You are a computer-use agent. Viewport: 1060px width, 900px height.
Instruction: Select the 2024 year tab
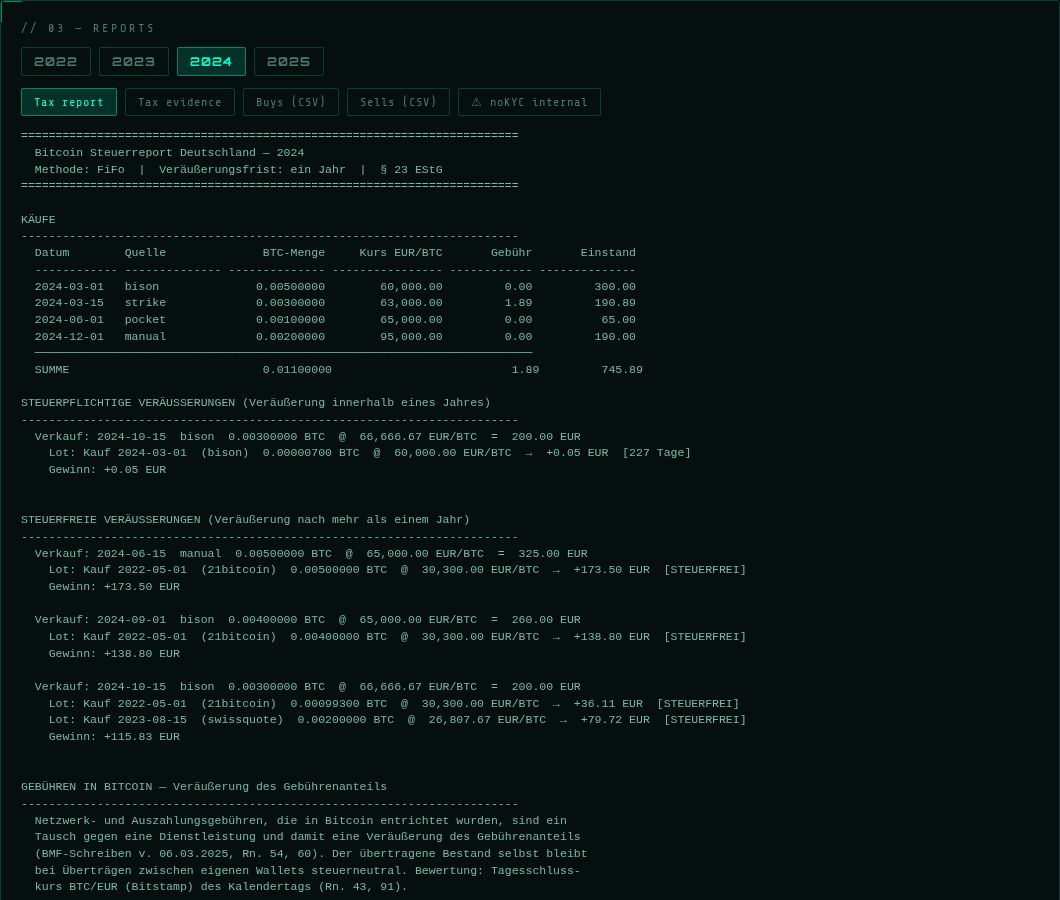click(211, 62)
